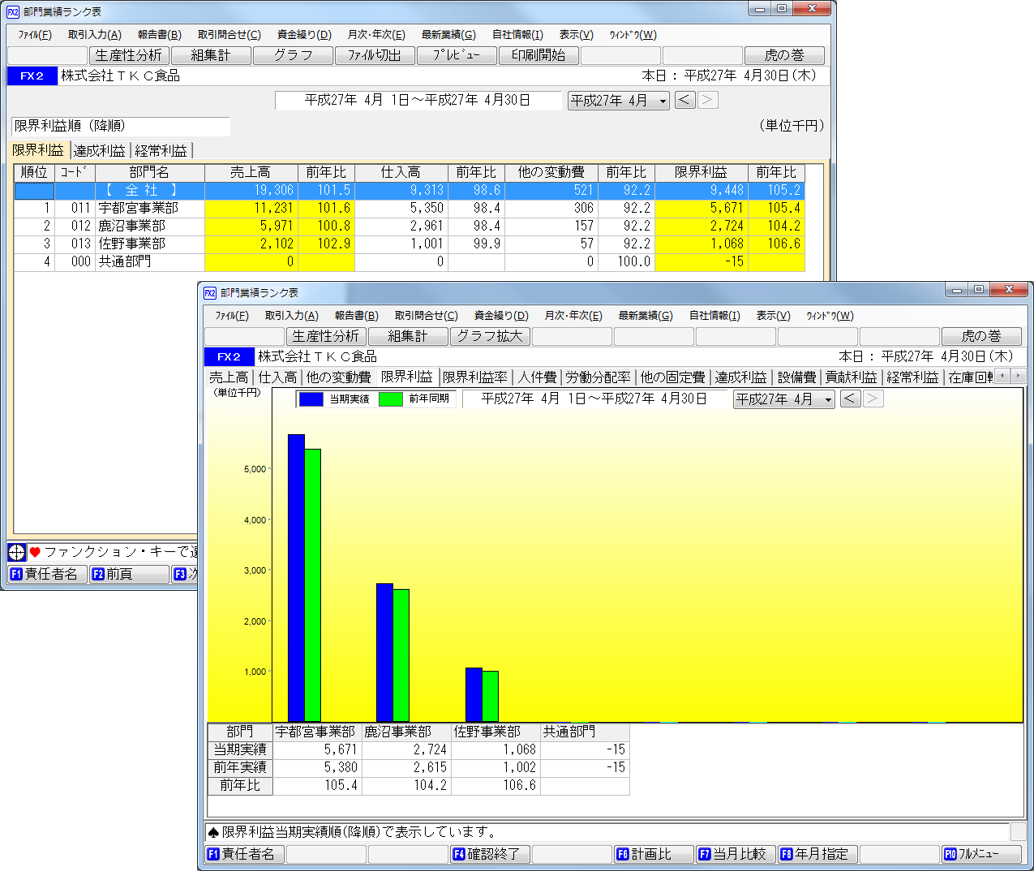Open ファイル(F) menu in back window
This screenshot has width=1034, height=871.
pos(35,35)
